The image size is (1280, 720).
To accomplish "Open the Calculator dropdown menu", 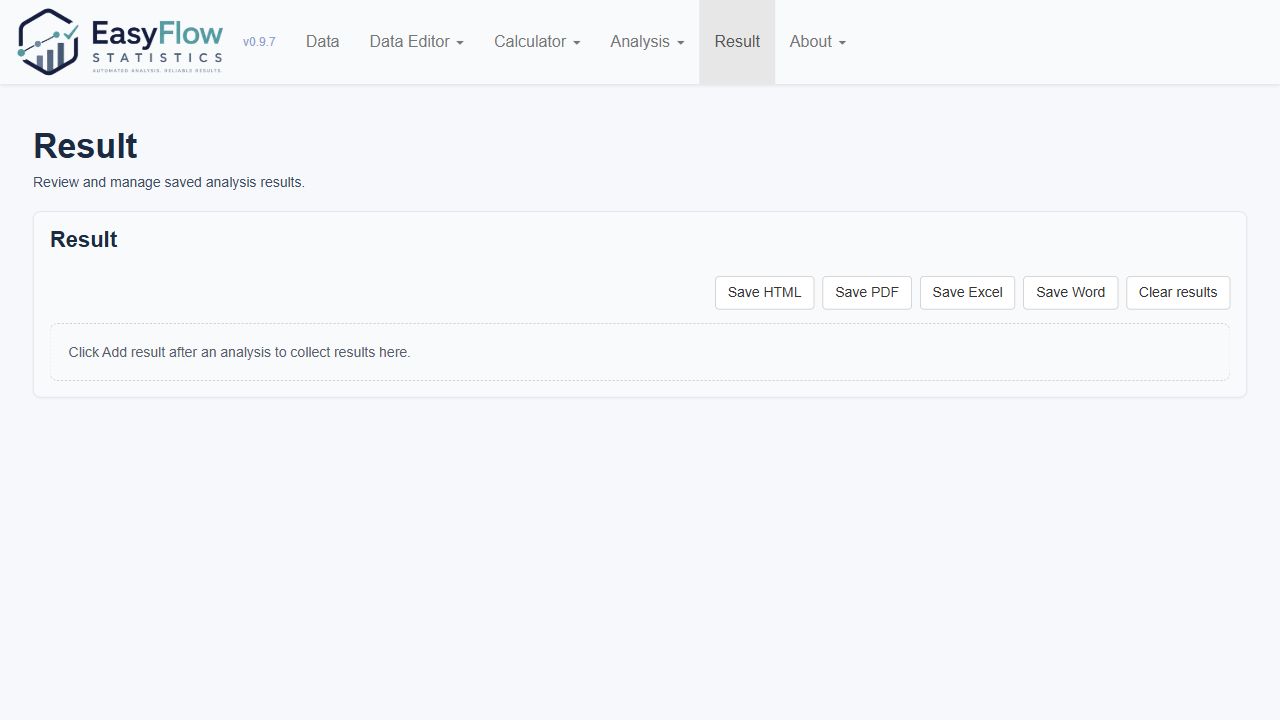I will (537, 42).
